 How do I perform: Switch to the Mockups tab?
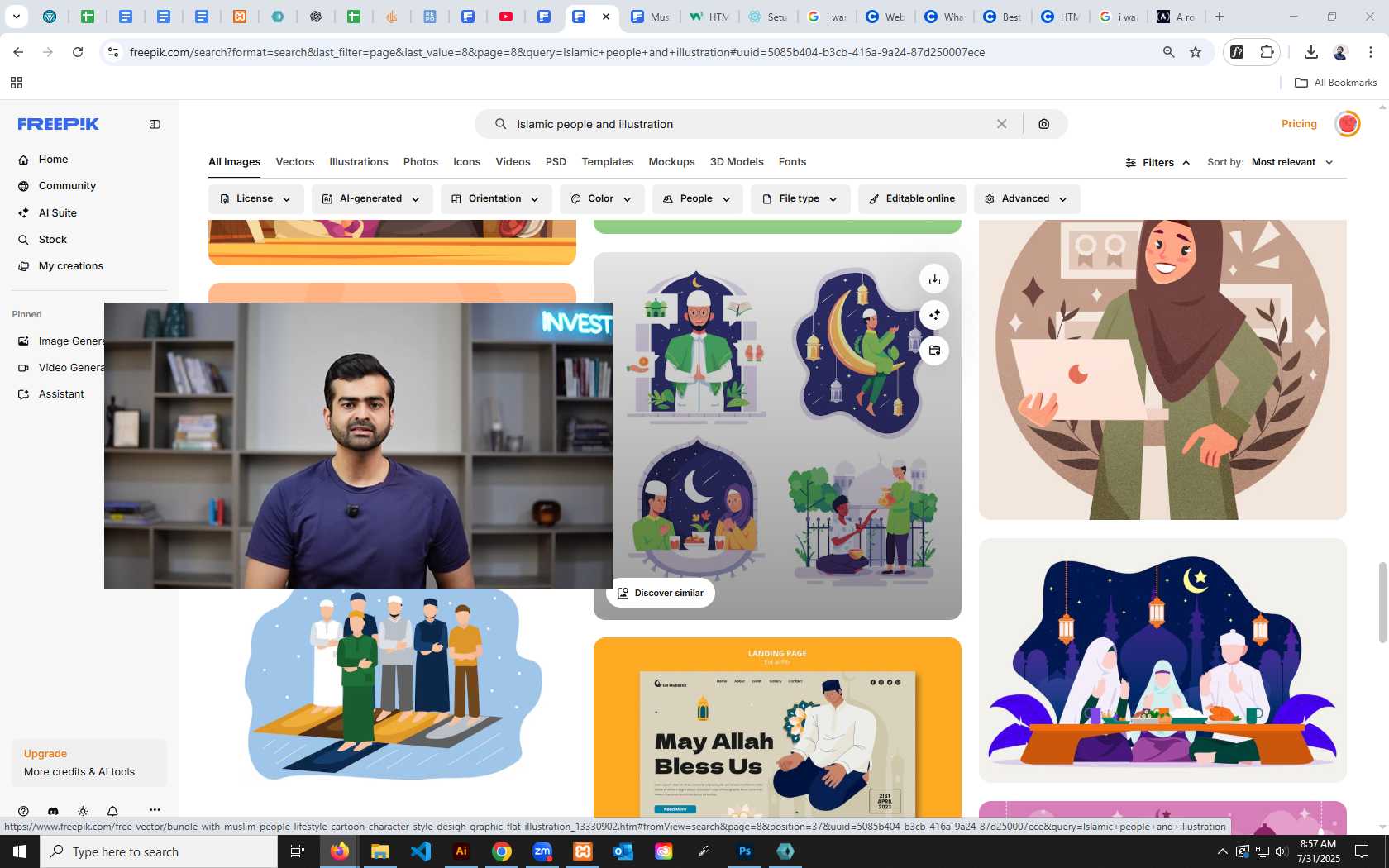671,162
